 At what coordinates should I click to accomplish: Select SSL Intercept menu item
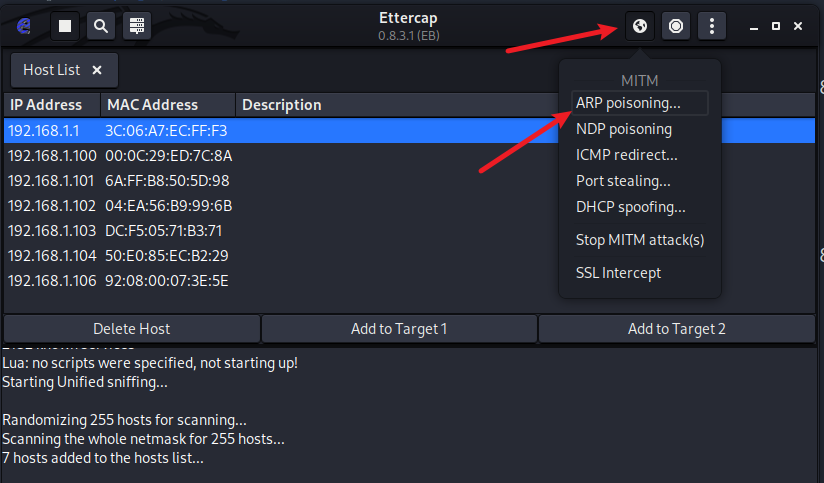[x=618, y=273]
